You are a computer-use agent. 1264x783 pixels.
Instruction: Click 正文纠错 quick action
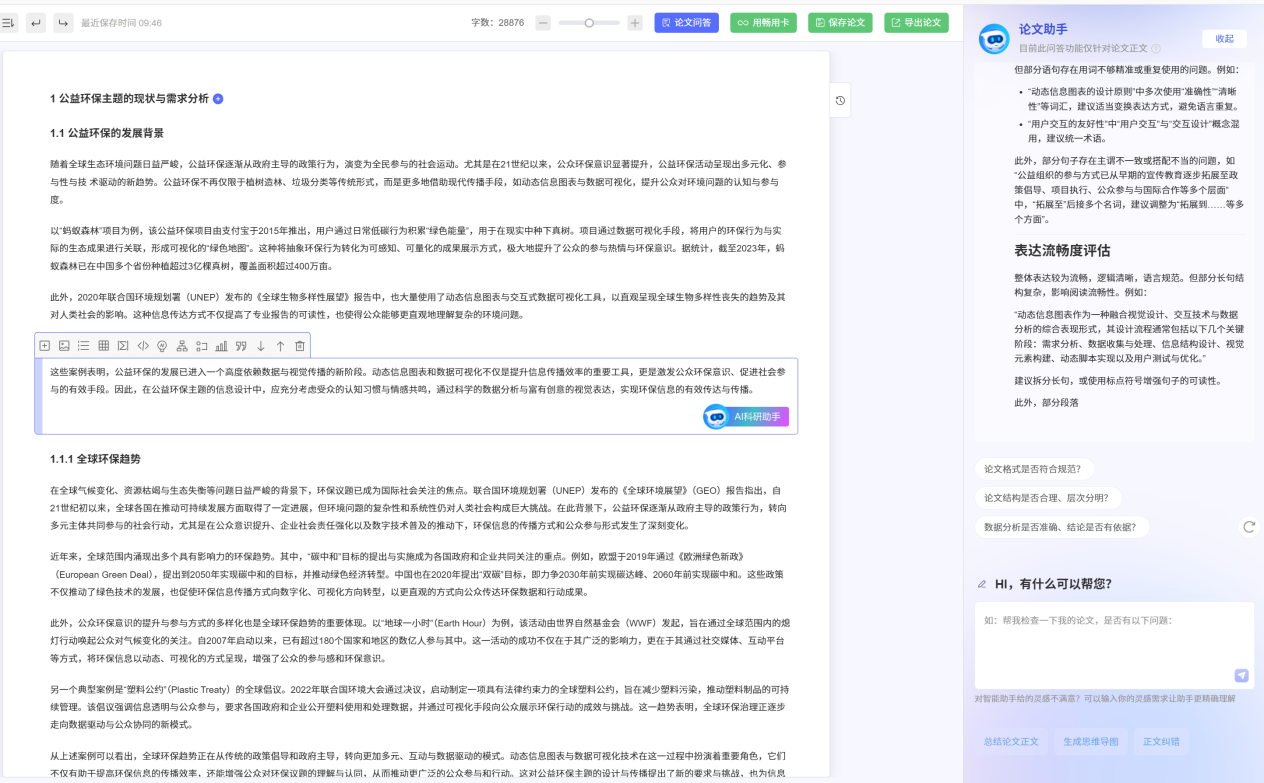click(1161, 742)
